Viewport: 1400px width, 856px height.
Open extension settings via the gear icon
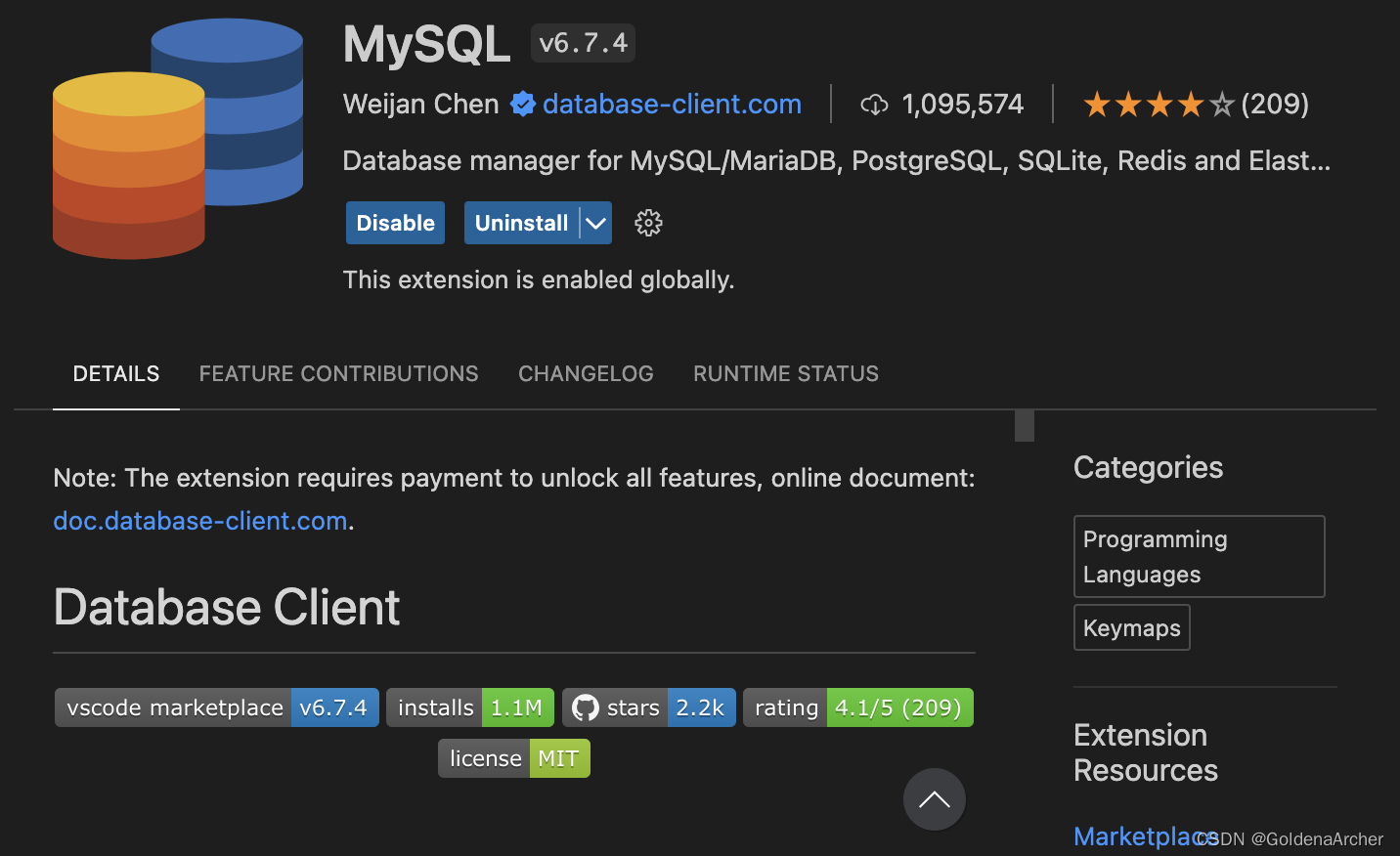[x=648, y=223]
